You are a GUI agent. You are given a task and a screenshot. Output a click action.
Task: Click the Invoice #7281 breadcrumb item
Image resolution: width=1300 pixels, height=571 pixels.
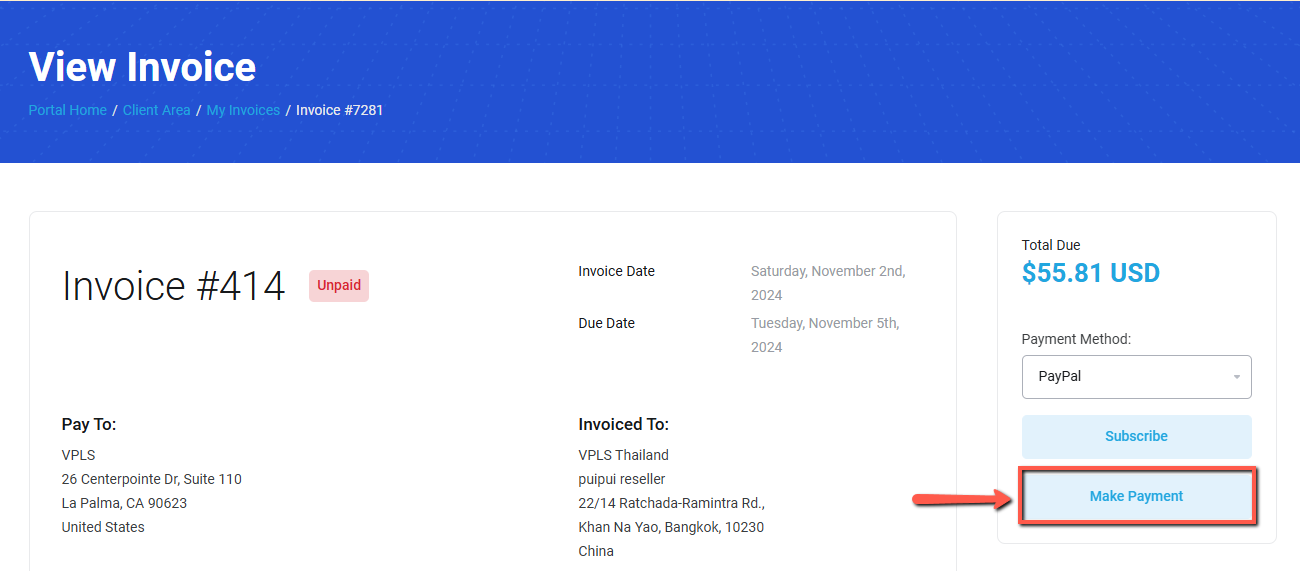tap(339, 110)
